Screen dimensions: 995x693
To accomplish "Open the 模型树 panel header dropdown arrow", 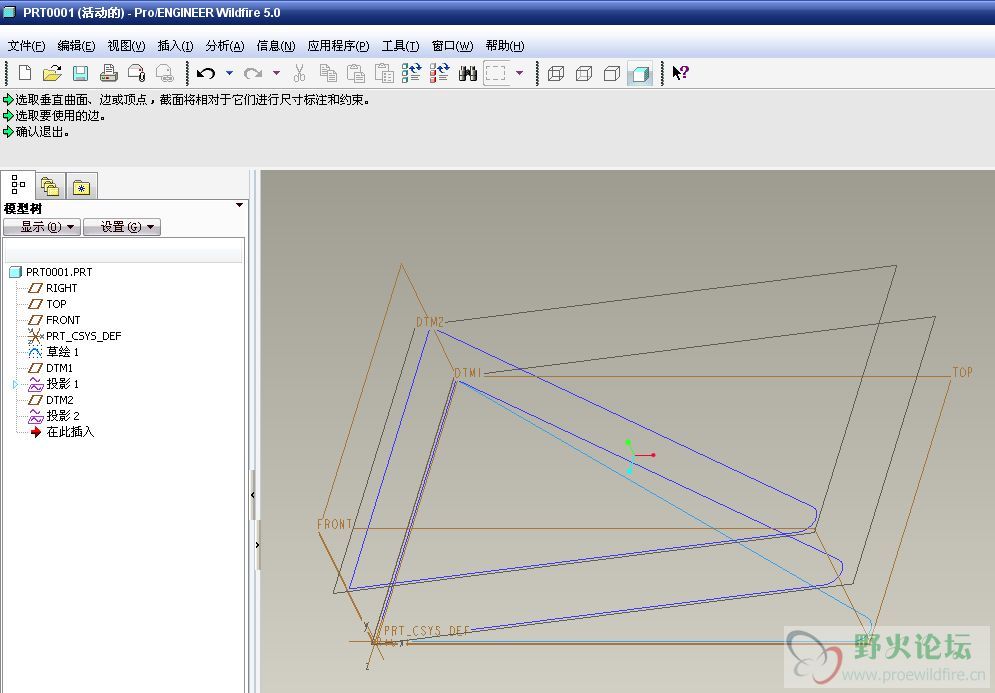I will [239, 205].
